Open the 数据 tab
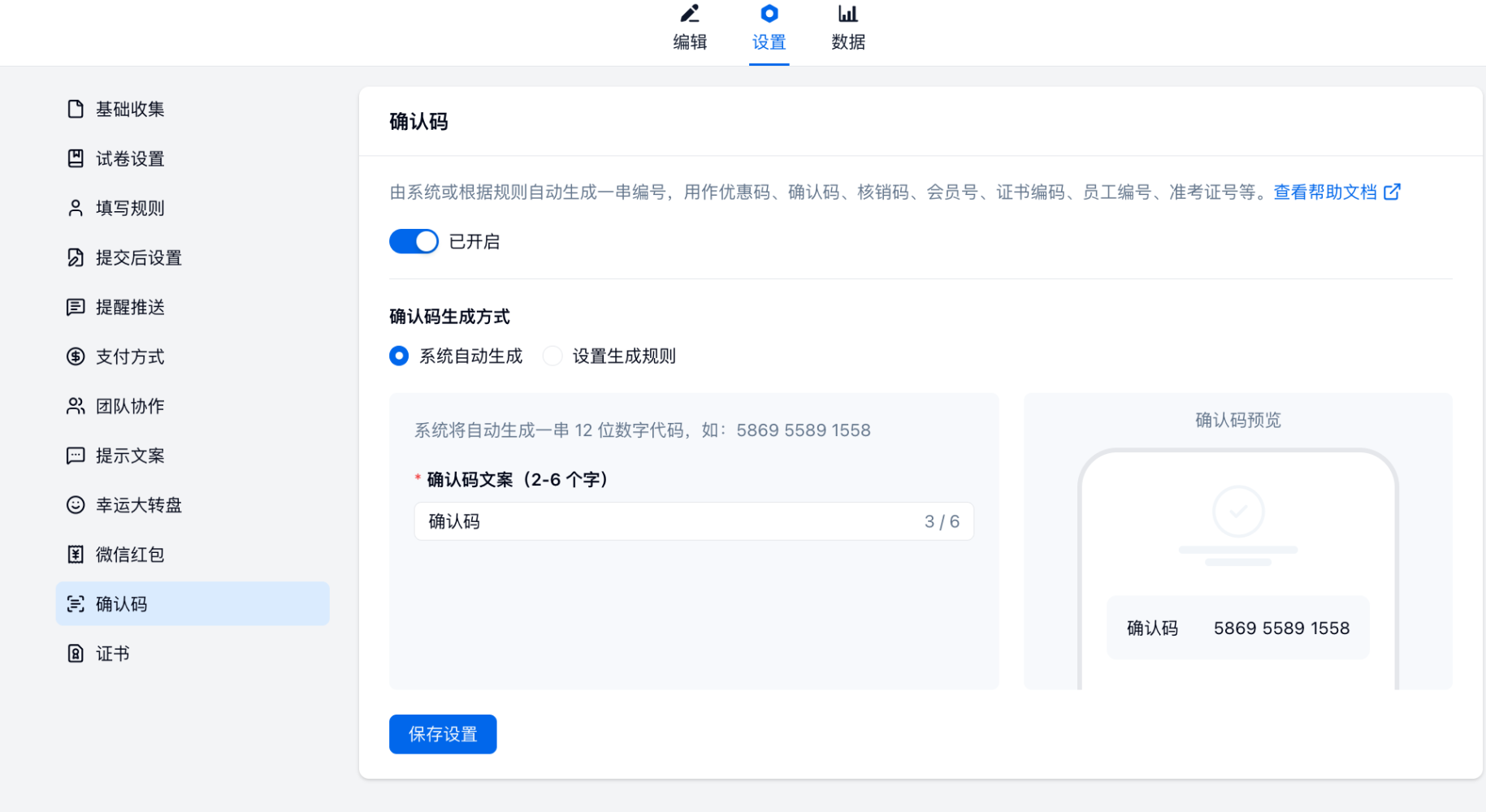 [847, 29]
